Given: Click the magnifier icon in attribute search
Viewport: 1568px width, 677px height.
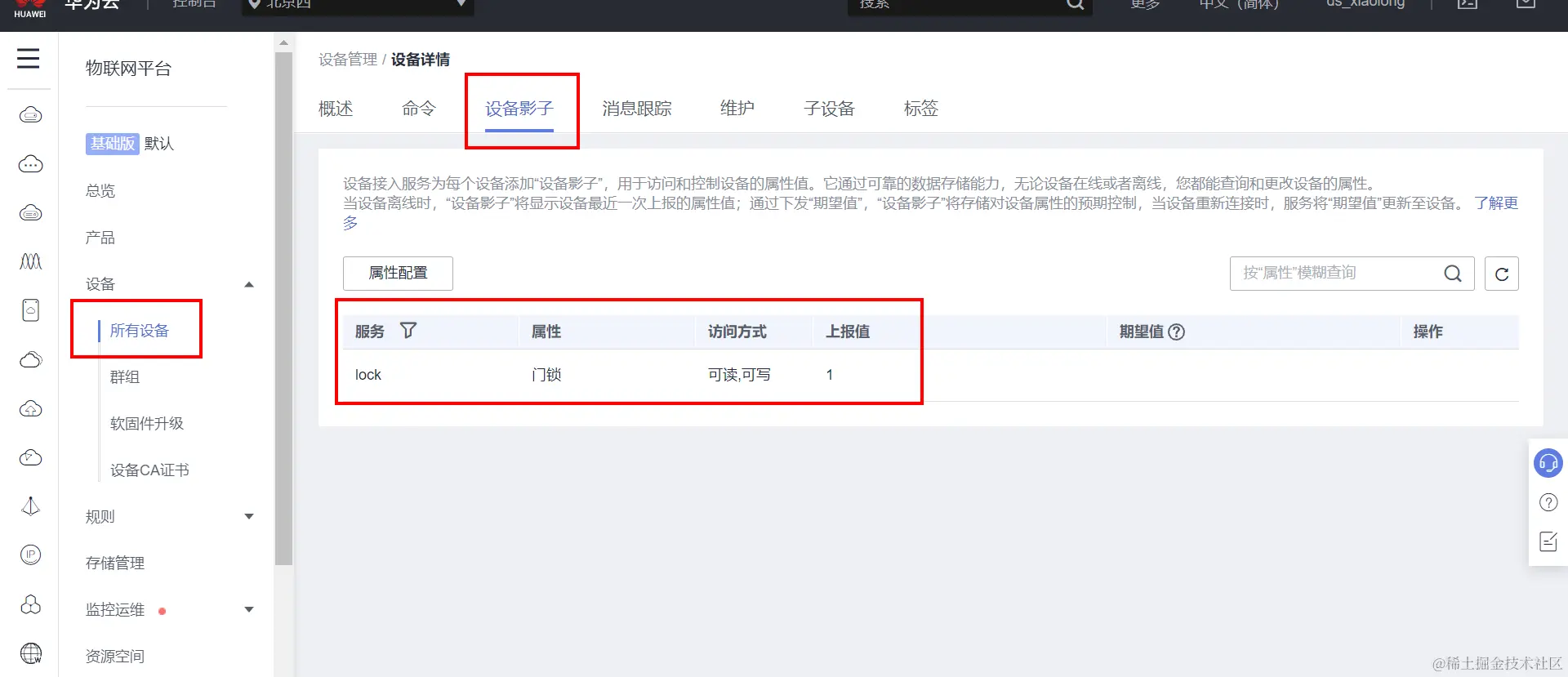Looking at the screenshot, I should pos(1453,274).
